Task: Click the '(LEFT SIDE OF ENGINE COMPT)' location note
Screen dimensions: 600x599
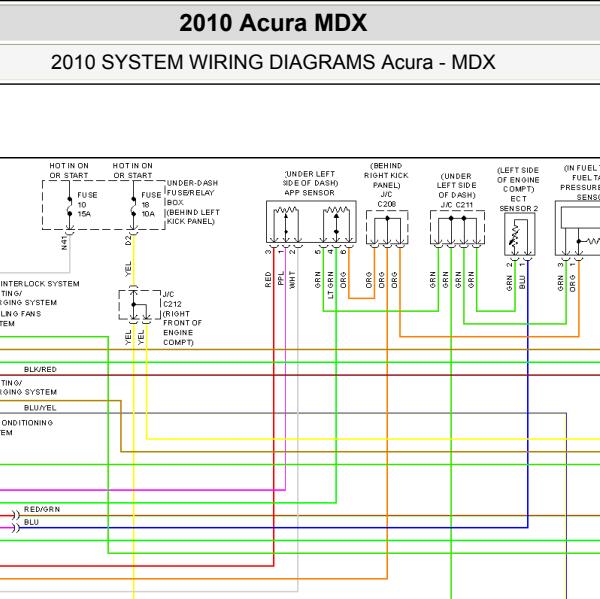Action: pyautogui.click(x=518, y=180)
